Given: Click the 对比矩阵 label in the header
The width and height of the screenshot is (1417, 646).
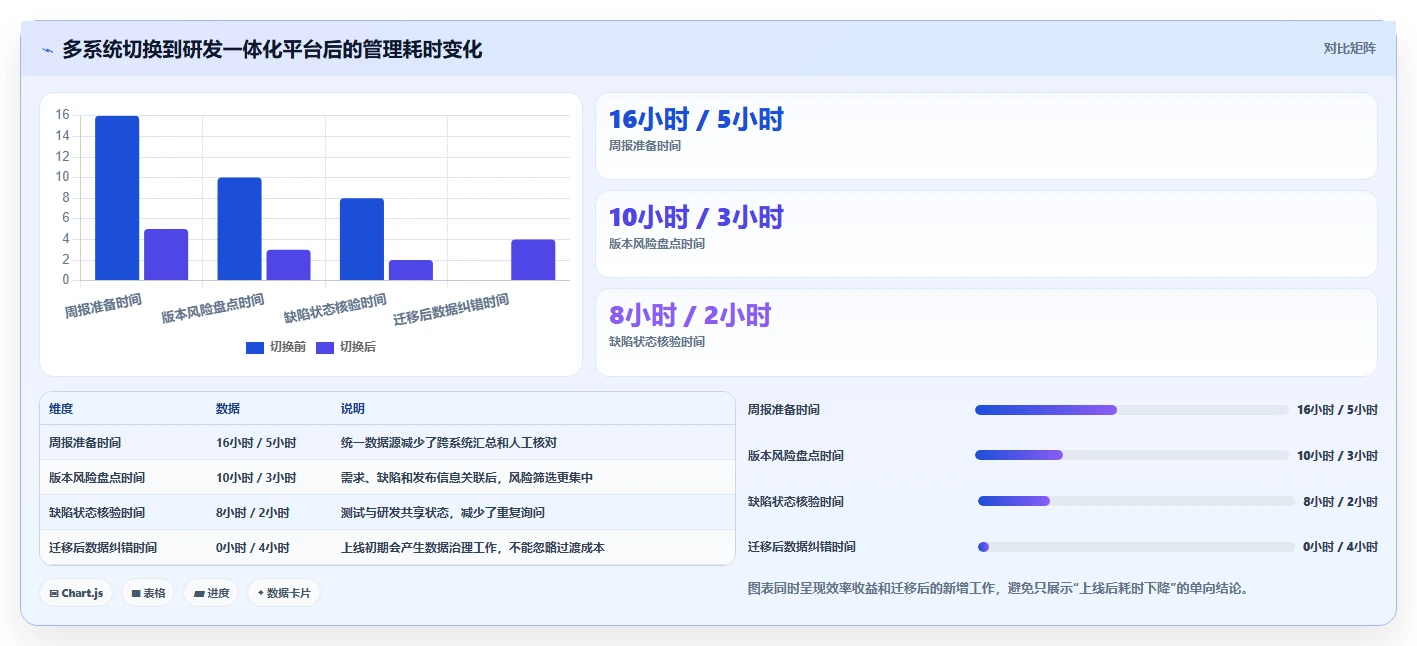Looking at the screenshot, I should [1349, 48].
